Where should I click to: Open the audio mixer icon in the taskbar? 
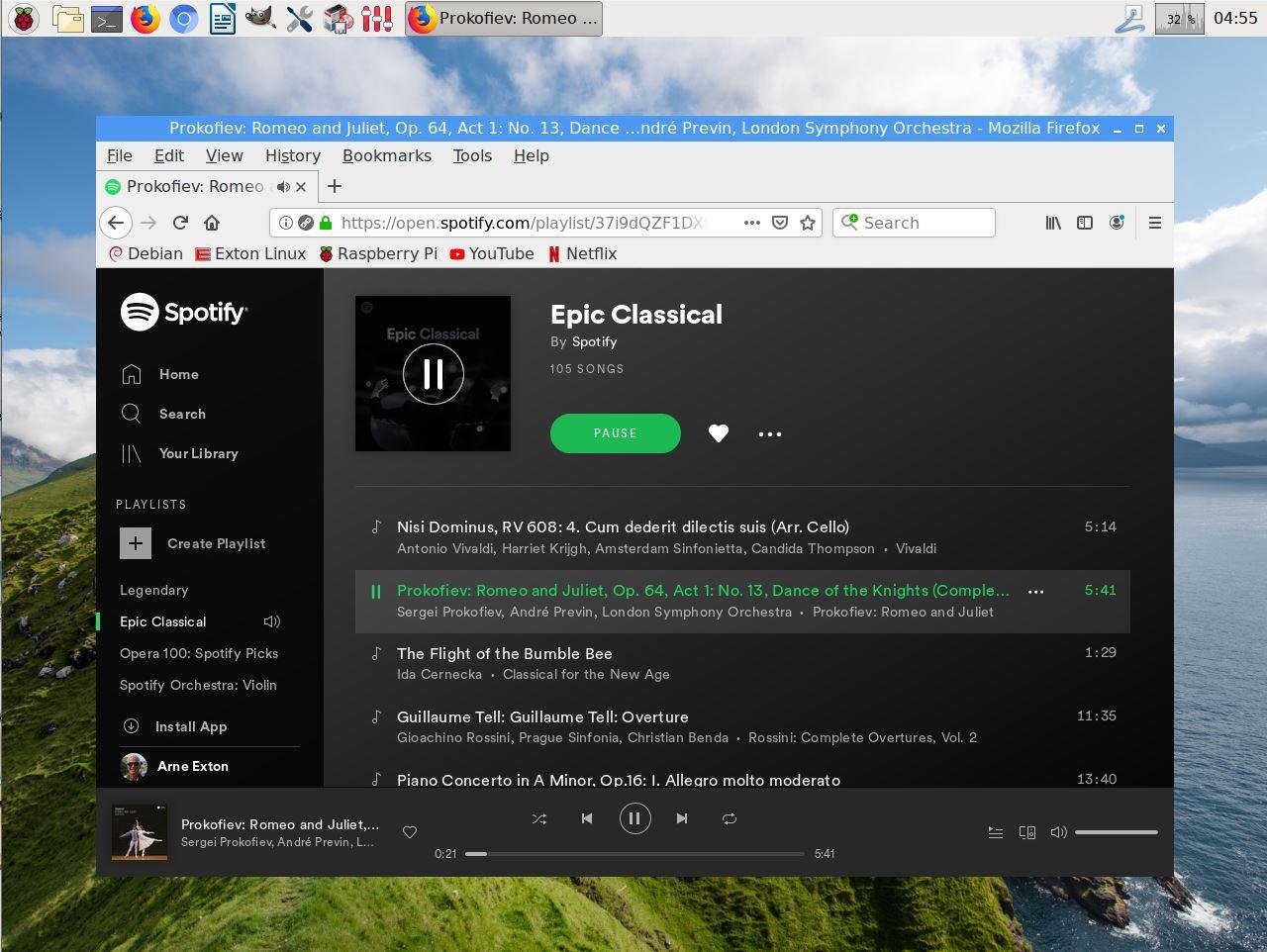(x=377, y=18)
